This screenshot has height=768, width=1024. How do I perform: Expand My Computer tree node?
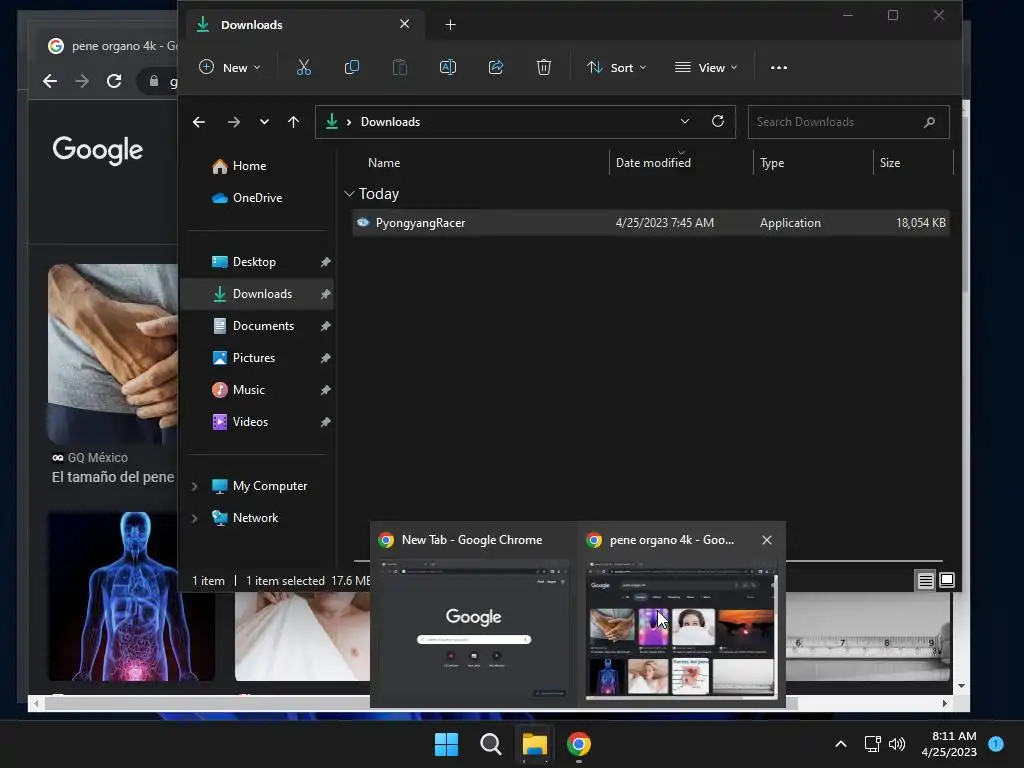(195, 486)
